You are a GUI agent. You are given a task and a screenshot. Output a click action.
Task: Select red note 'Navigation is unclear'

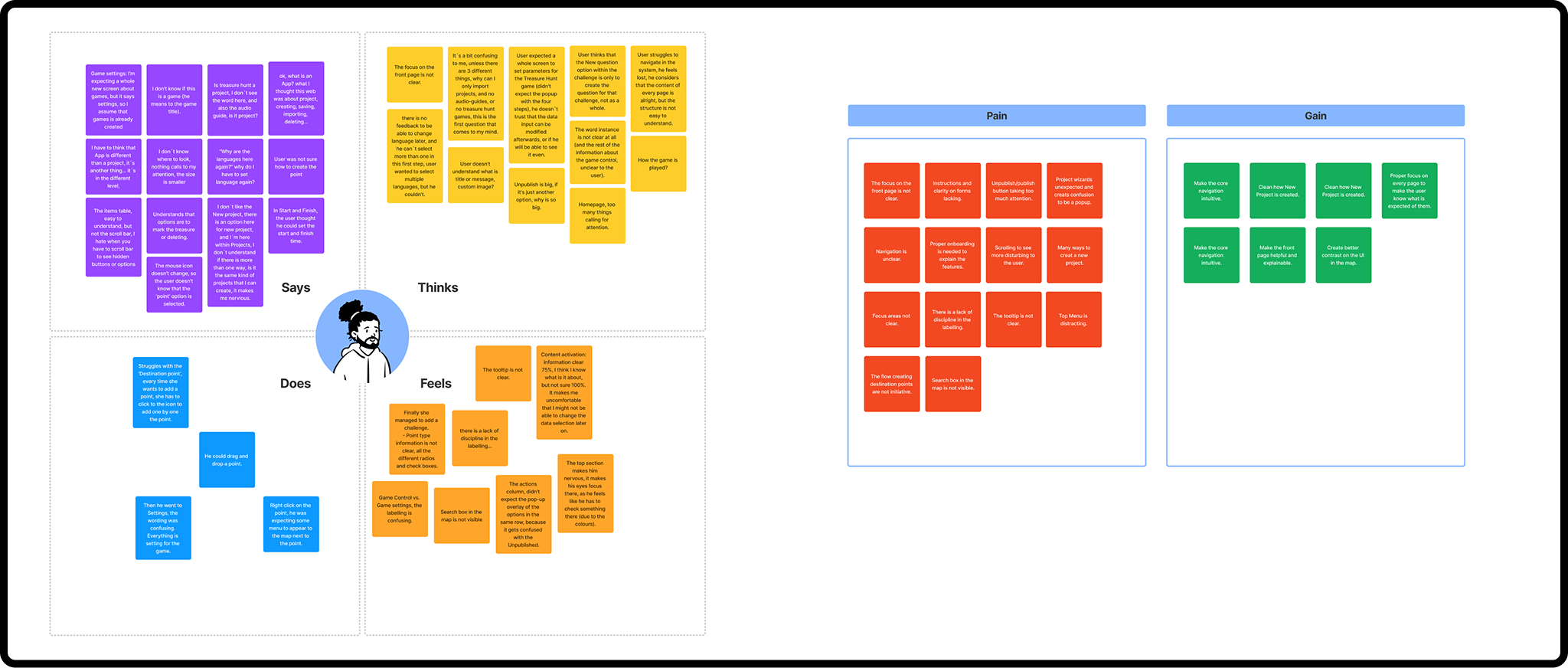[x=891, y=255]
